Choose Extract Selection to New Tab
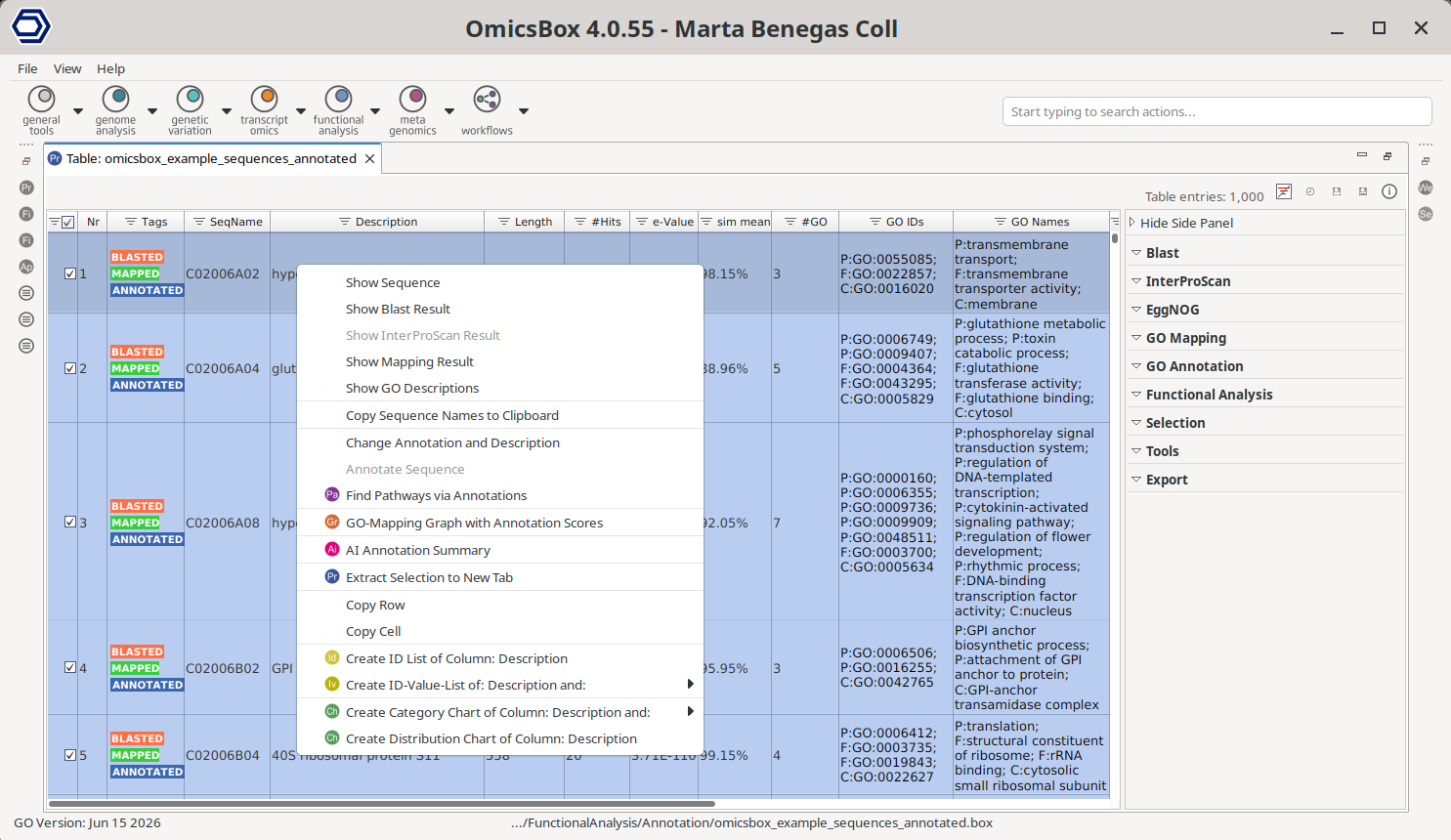The image size is (1451, 840). [500, 577]
